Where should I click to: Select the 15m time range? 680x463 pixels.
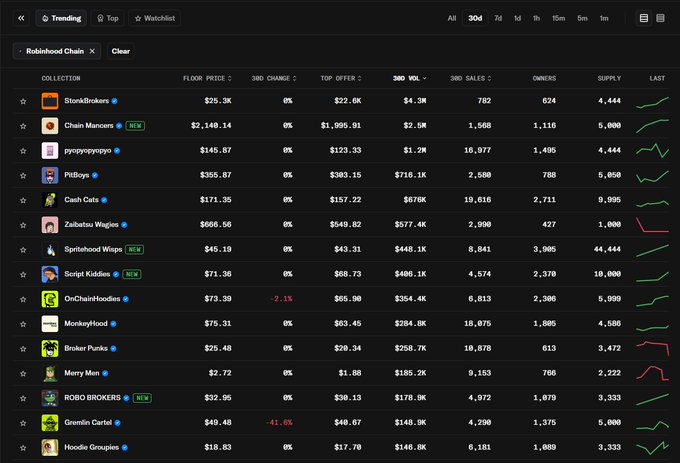558,18
